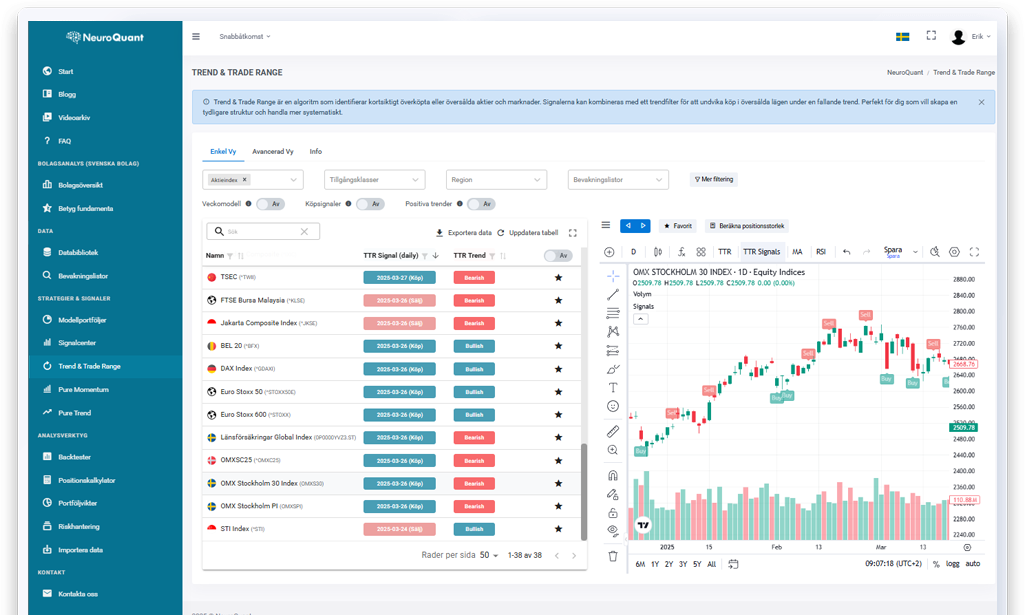Select the text tool in chart sidebar
The width and height of the screenshot is (1025, 615).
(613, 387)
